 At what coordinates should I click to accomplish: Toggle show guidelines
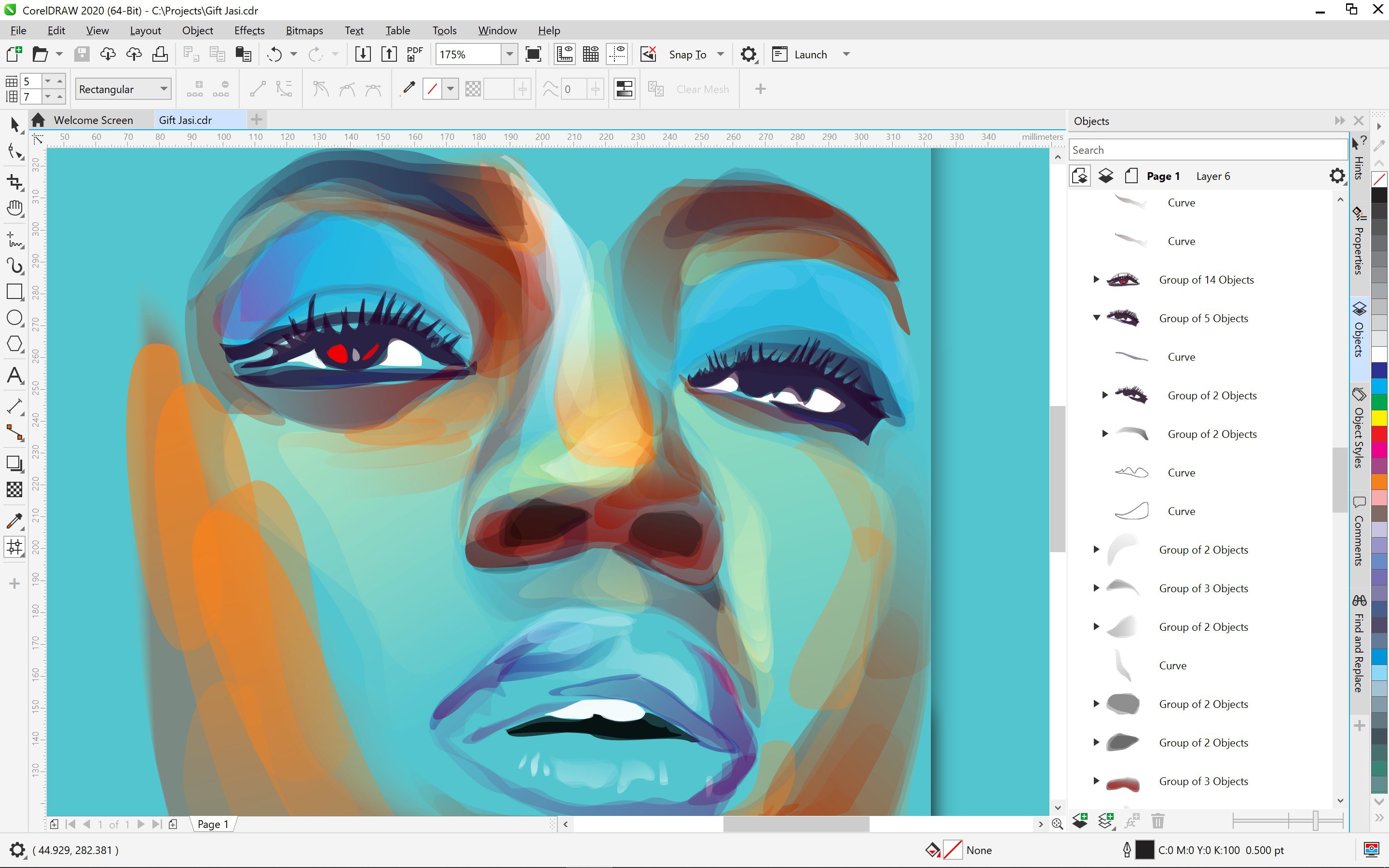(x=618, y=54)
